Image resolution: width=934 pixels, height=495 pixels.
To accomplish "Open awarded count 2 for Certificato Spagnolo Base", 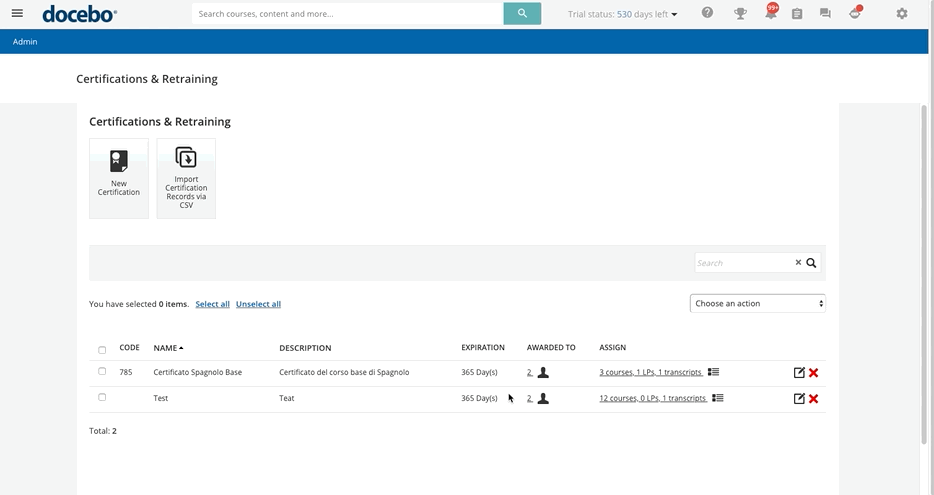I will coord(530,372).
